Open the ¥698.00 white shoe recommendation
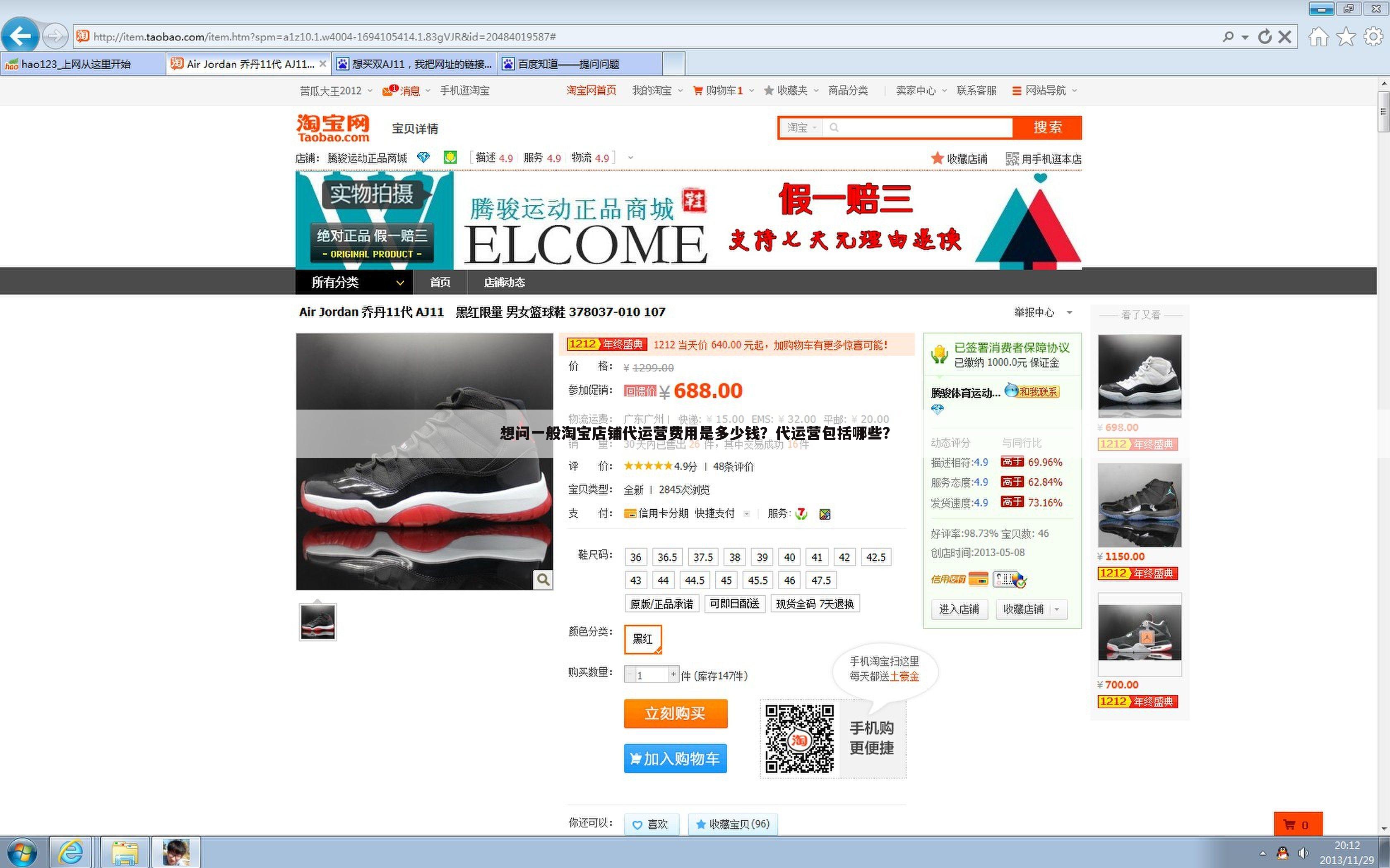Viewport: 1390px width, 868px height. (1140, 376)
